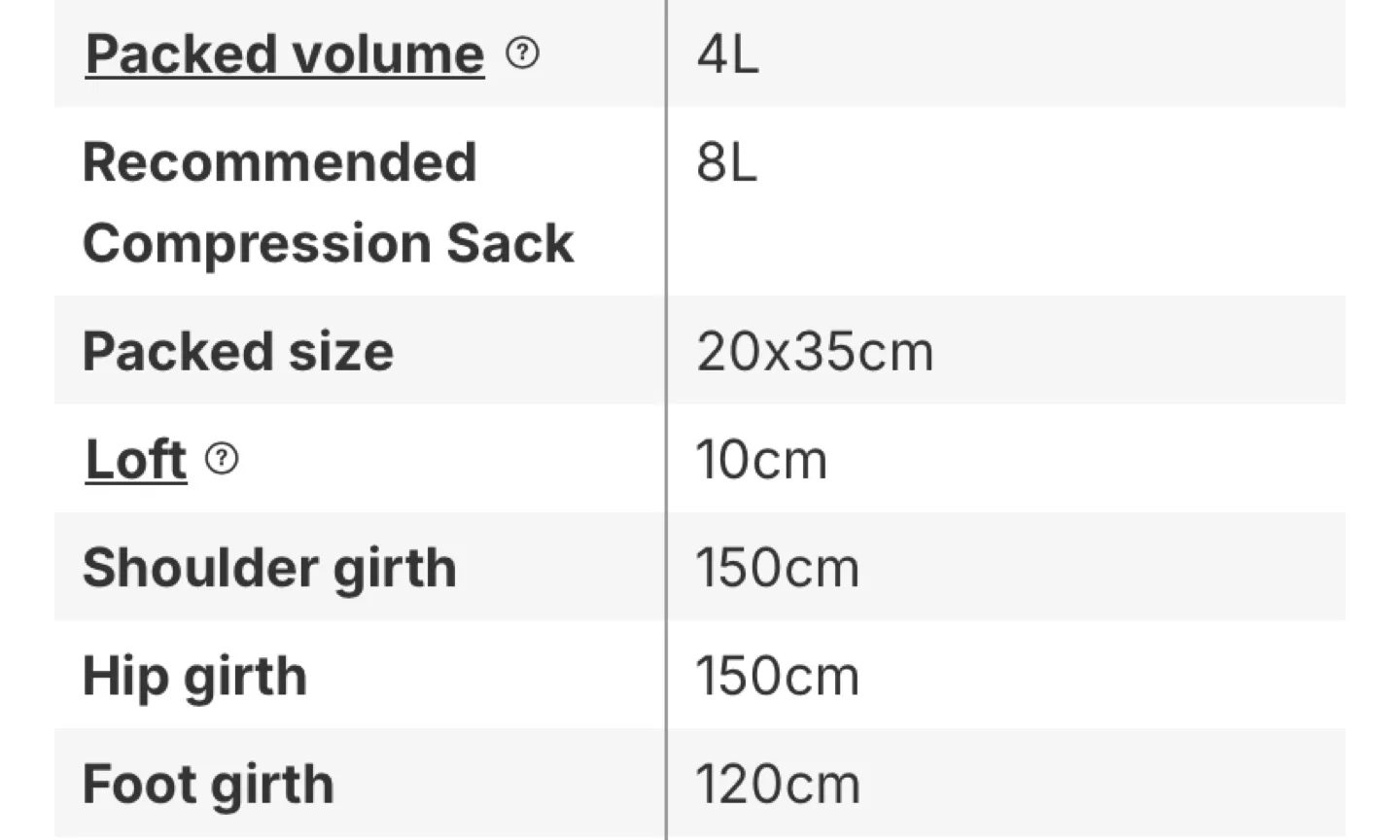Click the underlined Packed volume link
This screenshot has width=1400, height=840.
[283, 54]
